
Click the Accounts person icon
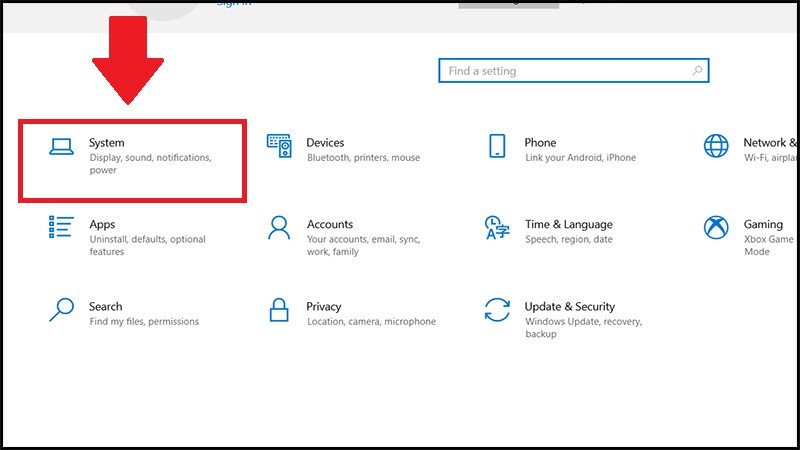pos(279,228)
